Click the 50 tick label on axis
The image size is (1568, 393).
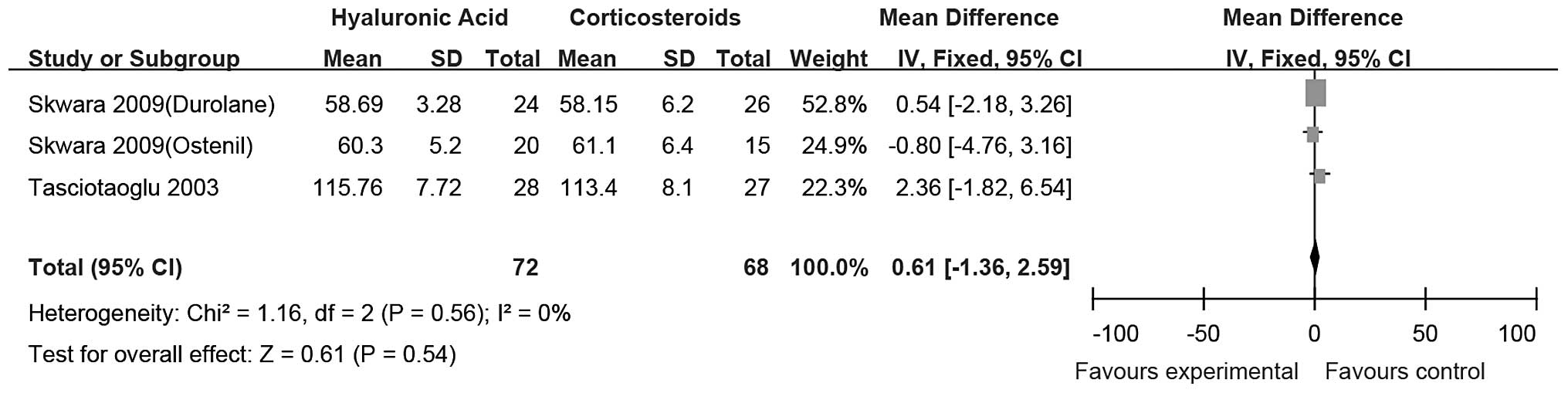(x=1424, y=334)
